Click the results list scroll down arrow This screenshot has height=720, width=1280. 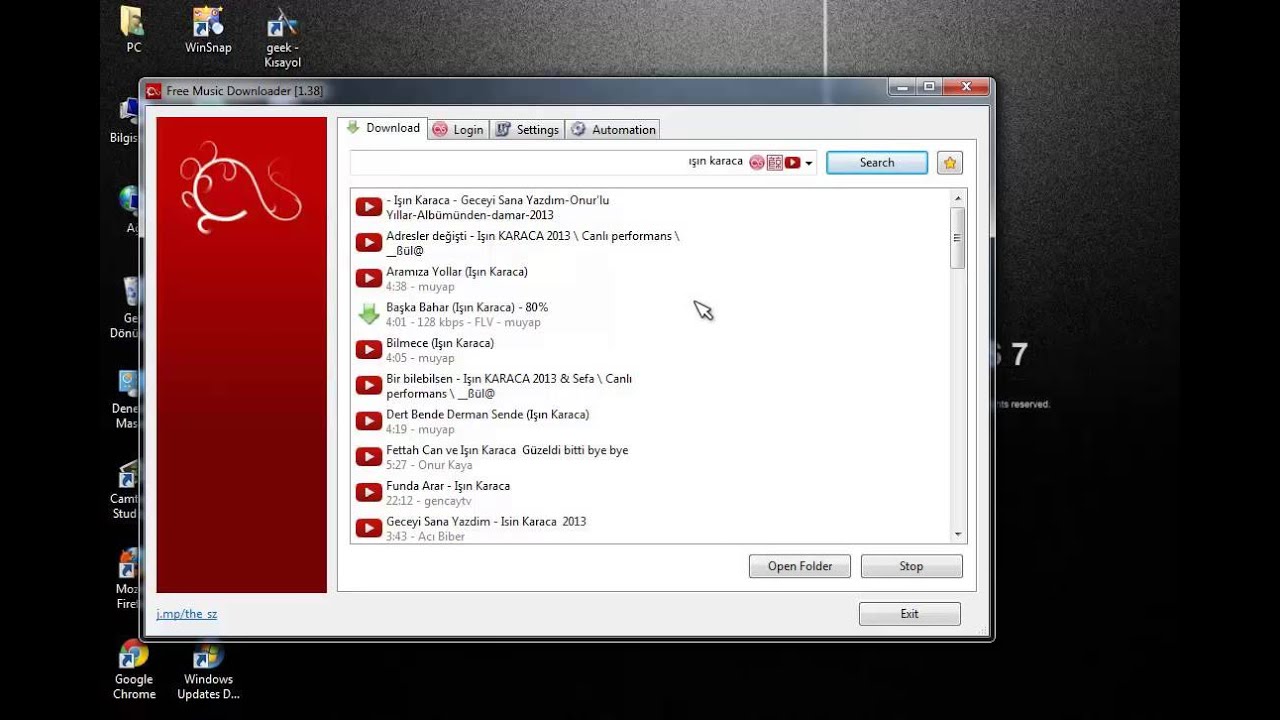tap(958, 535)
